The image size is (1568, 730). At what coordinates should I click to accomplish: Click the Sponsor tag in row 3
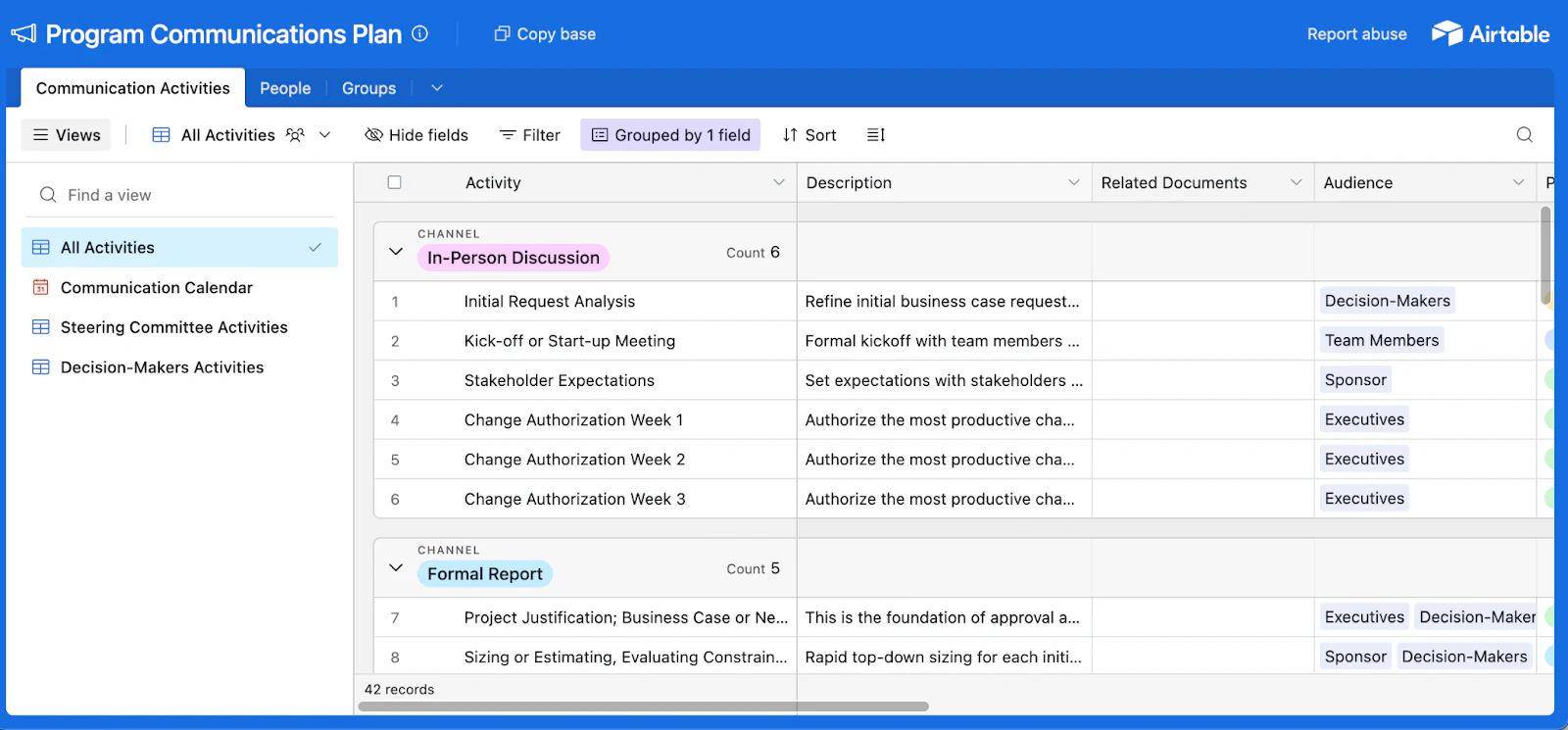[x=1355, y=380]
